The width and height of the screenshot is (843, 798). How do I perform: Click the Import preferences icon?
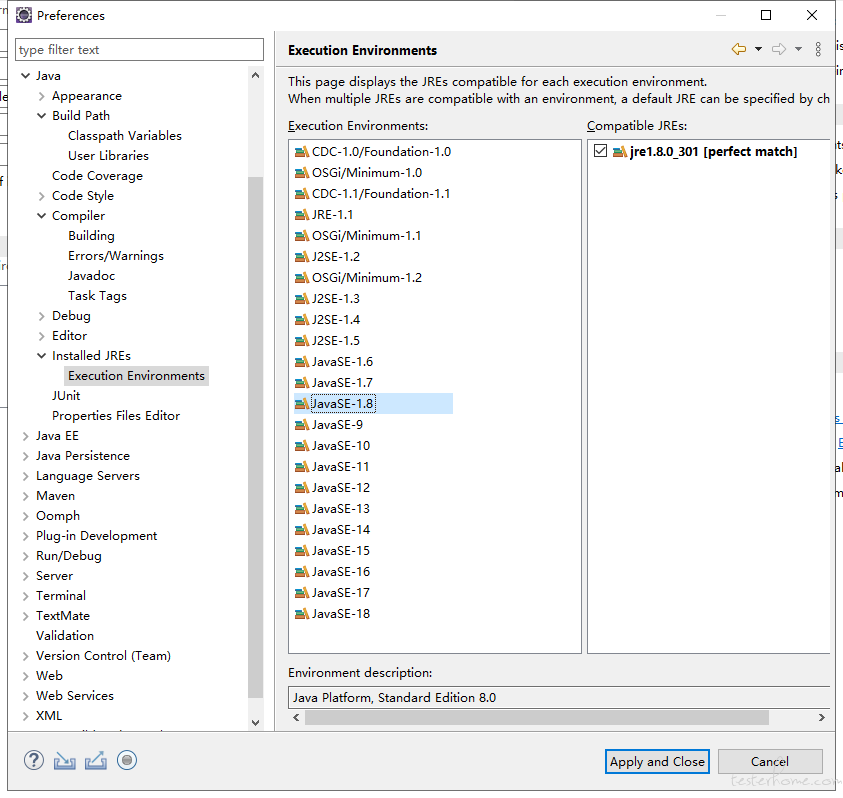tap(65, 760)
